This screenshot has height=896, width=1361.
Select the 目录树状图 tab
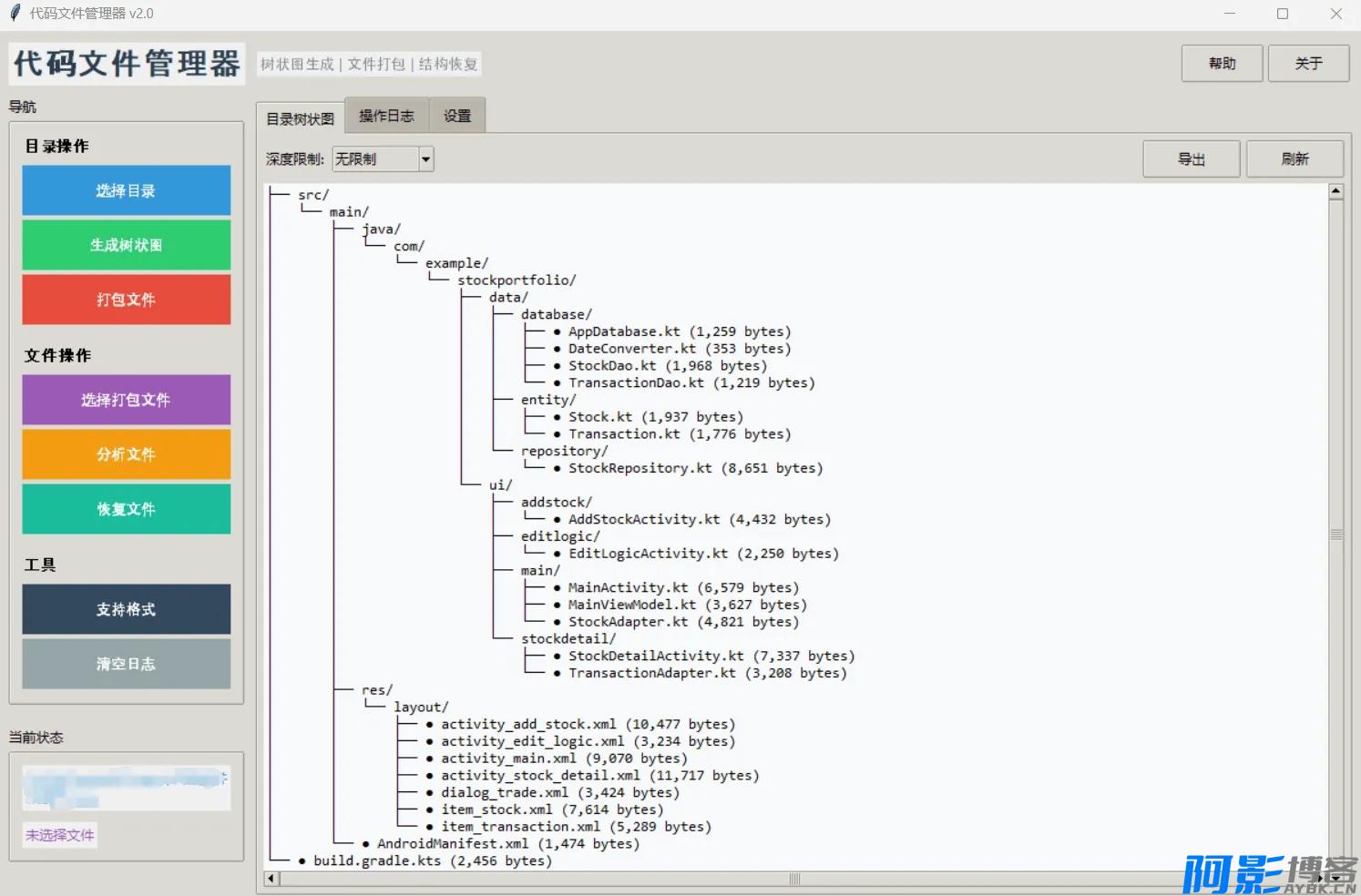(x=300, y=119)
